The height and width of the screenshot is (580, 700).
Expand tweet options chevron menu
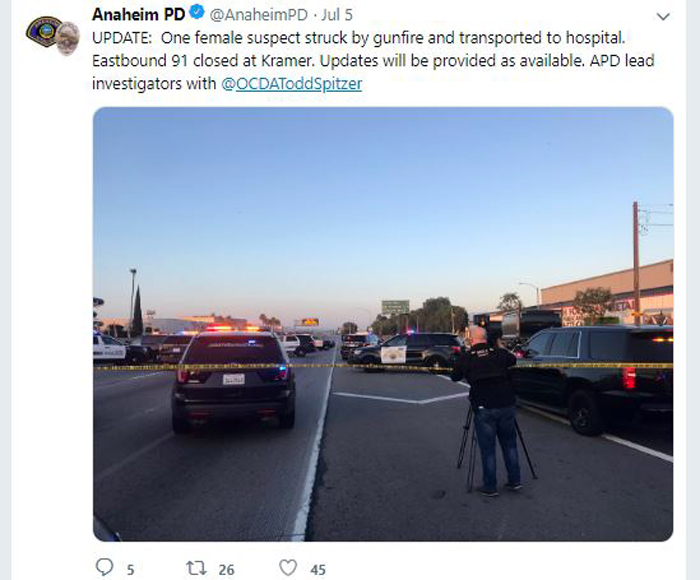(663, 17)
